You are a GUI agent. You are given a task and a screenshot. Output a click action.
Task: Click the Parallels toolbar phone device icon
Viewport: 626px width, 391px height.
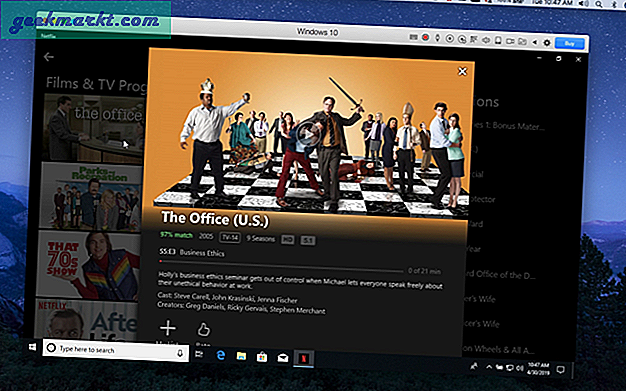(498, 40)
